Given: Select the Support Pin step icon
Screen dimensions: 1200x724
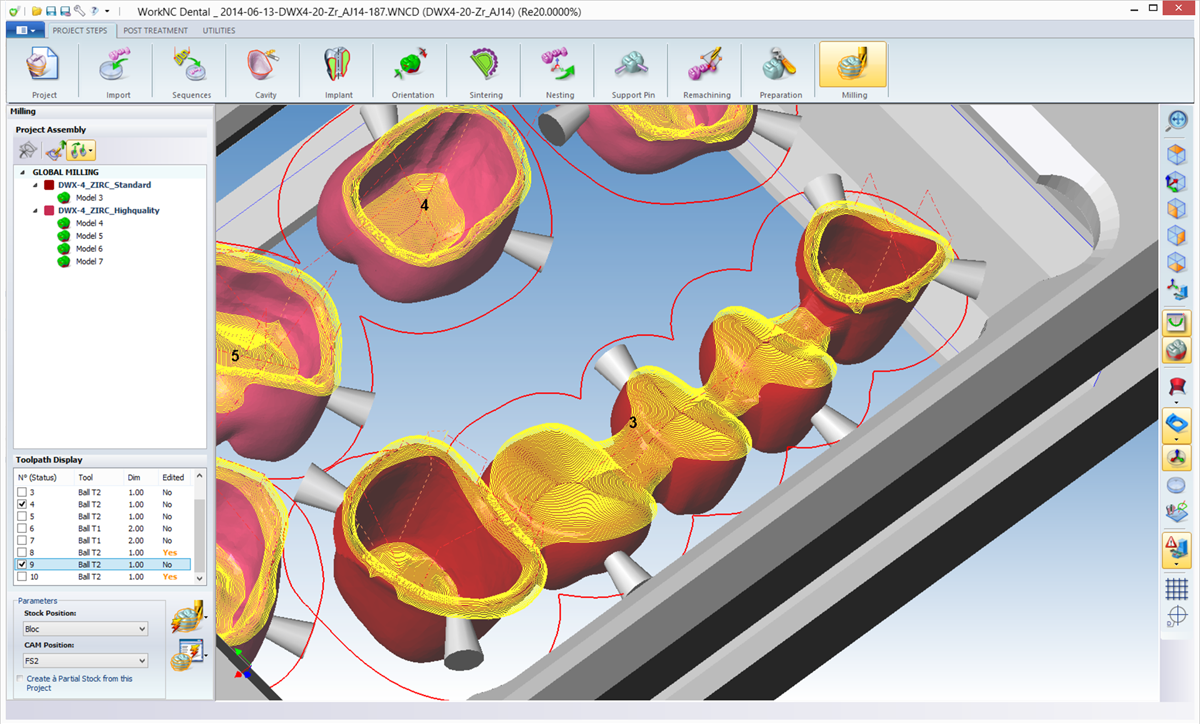Looking at the screenshot, I should click(633, 71).
